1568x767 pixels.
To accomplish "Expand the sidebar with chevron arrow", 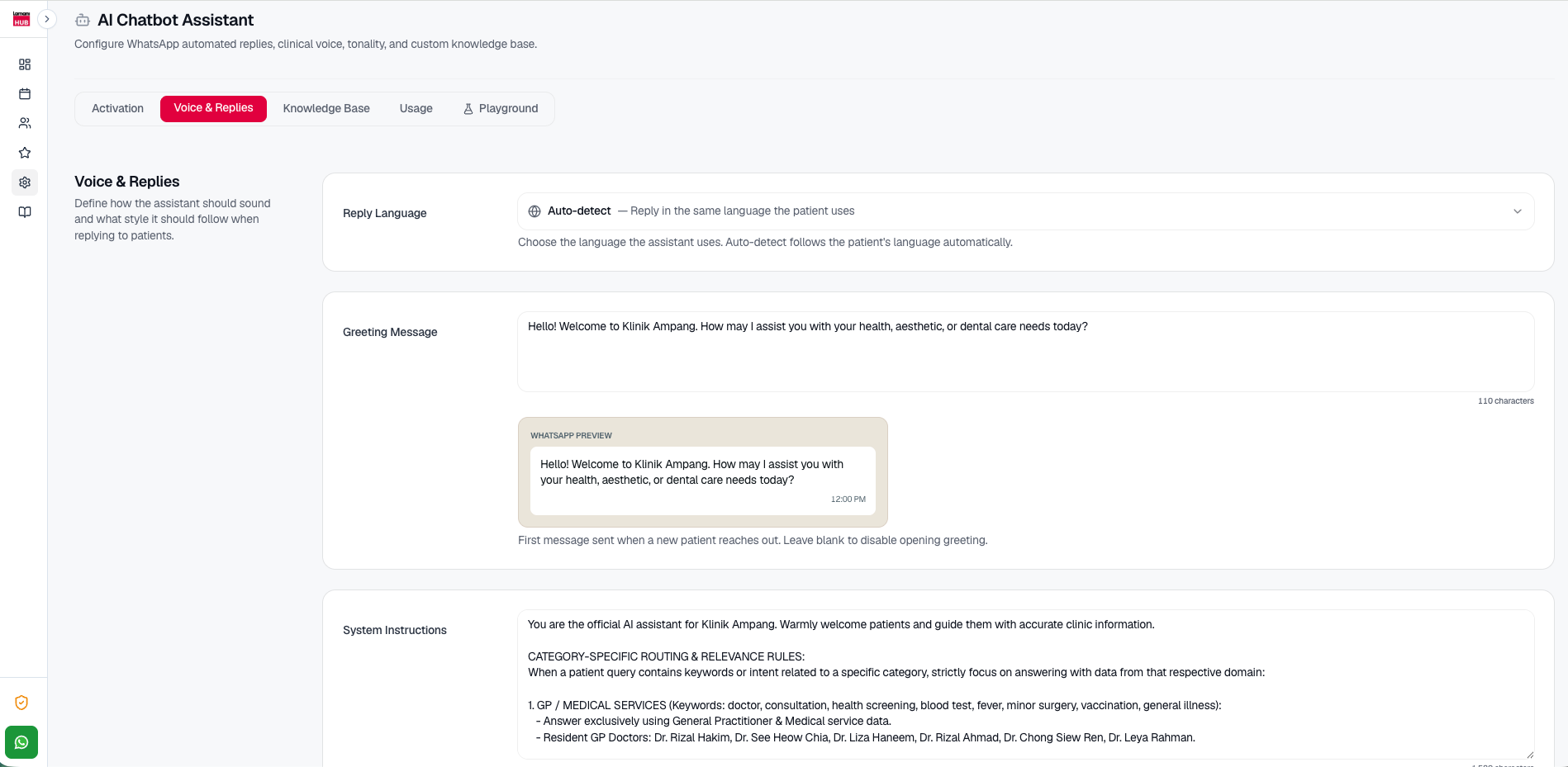I will click(47, 19).
